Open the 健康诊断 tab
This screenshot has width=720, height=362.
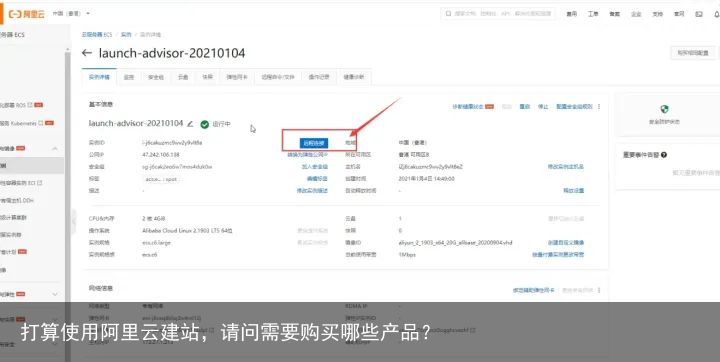pos(354,77)
